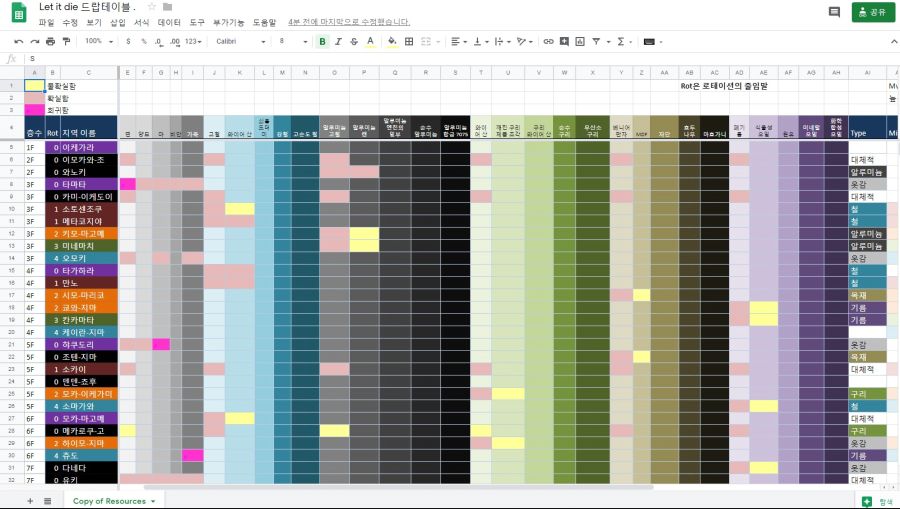Expand the Calibri font dropdown
The image size is (900, 509).
(x=238, y=41)
